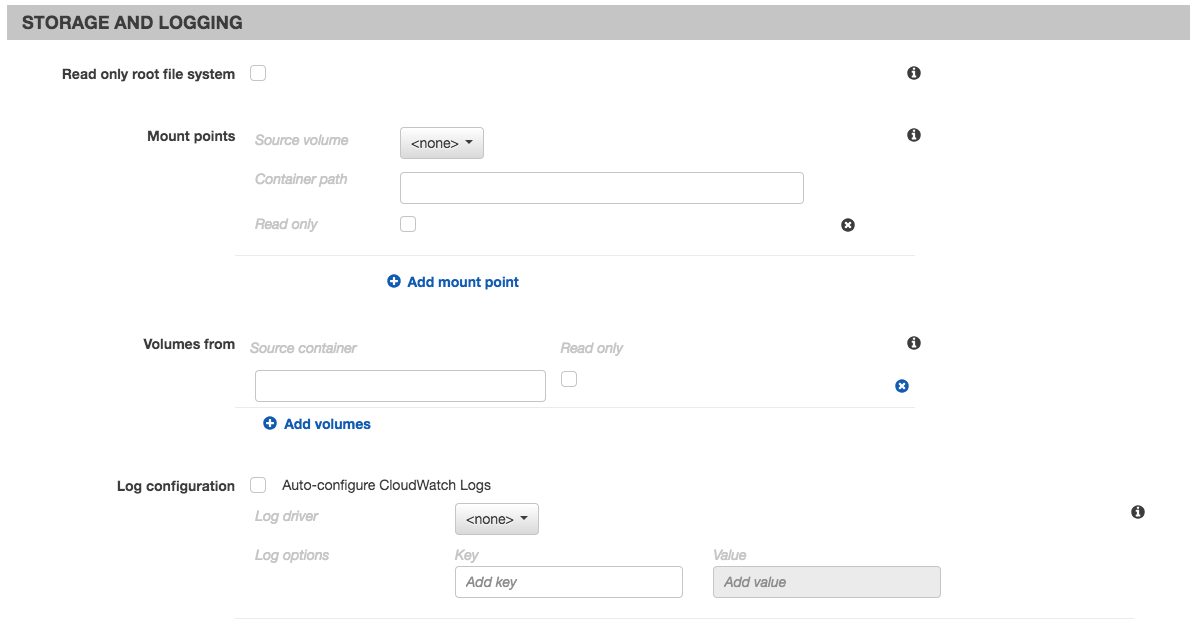Focus the Container path text field
This screenshot has width=1200, height=636.
coord(601,188)
